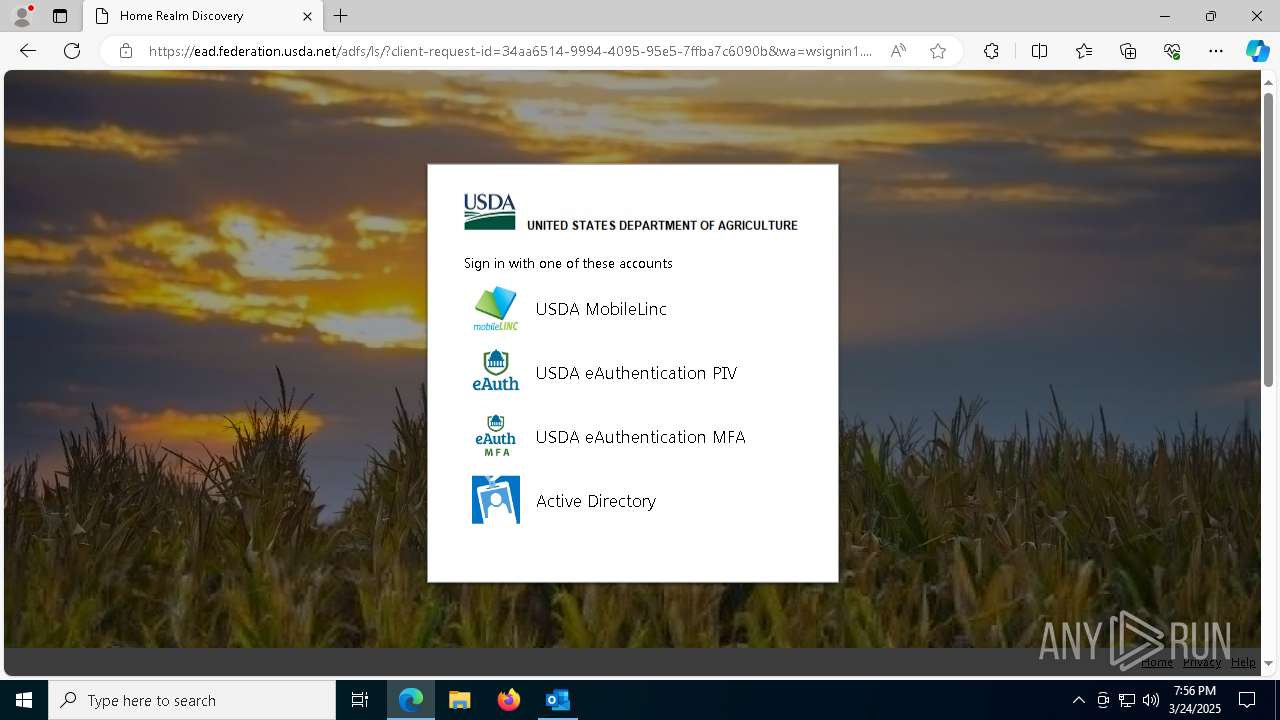Screen dimensions: 1280x720
Task: Show hidden system tray icons
Action: click(1078, 700)
